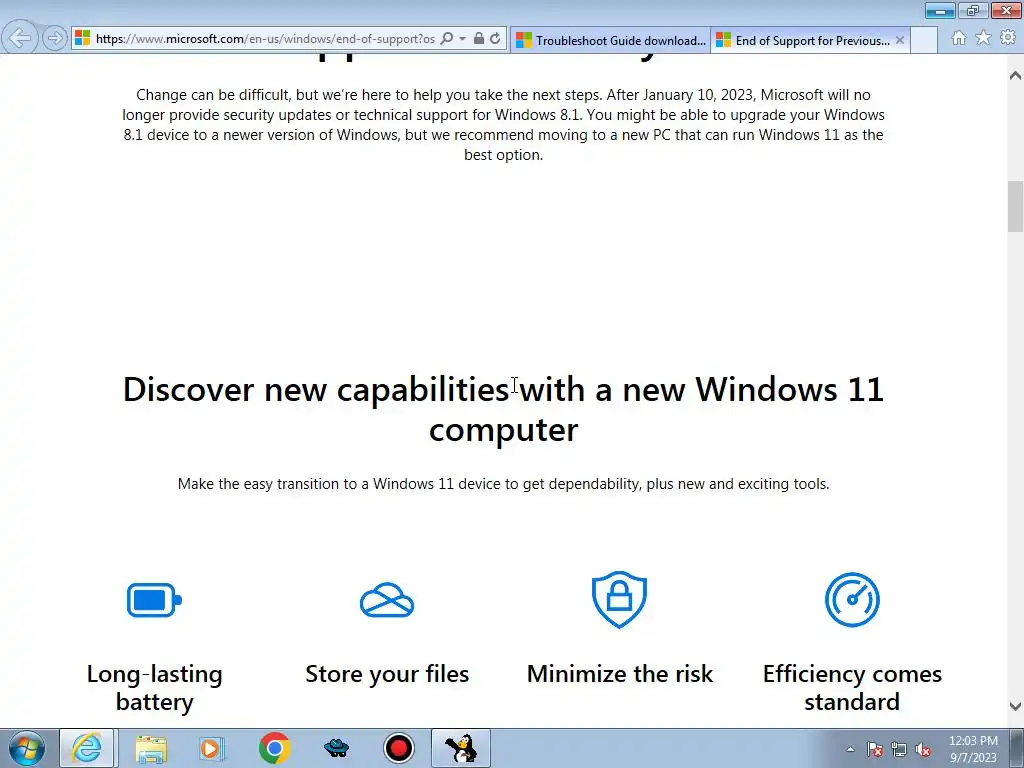This screenshot has width=1024, height=768.
Task: Click the Change can be difficult paragraph
Action: [504, 125]
